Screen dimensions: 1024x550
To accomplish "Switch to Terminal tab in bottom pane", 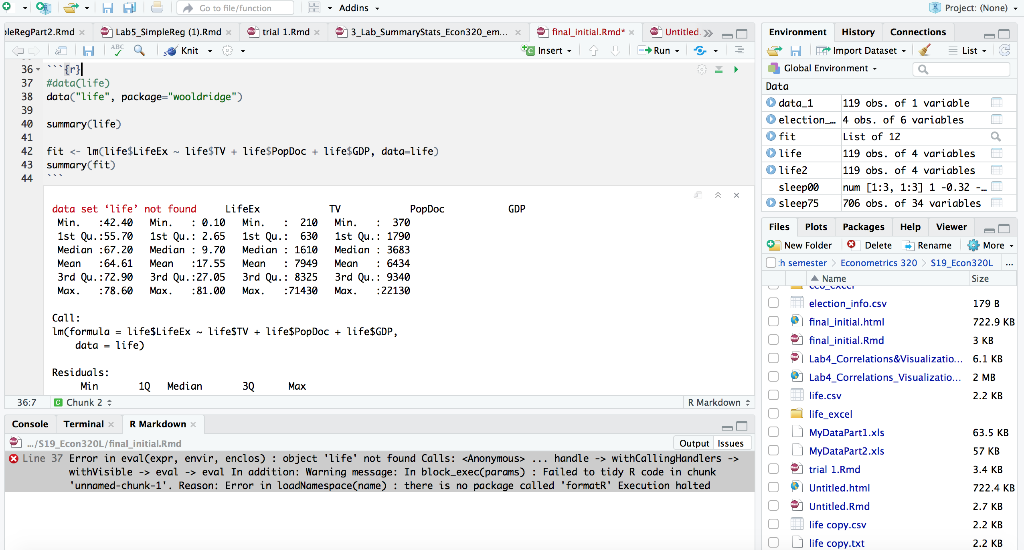I will [x=84, y=424].
